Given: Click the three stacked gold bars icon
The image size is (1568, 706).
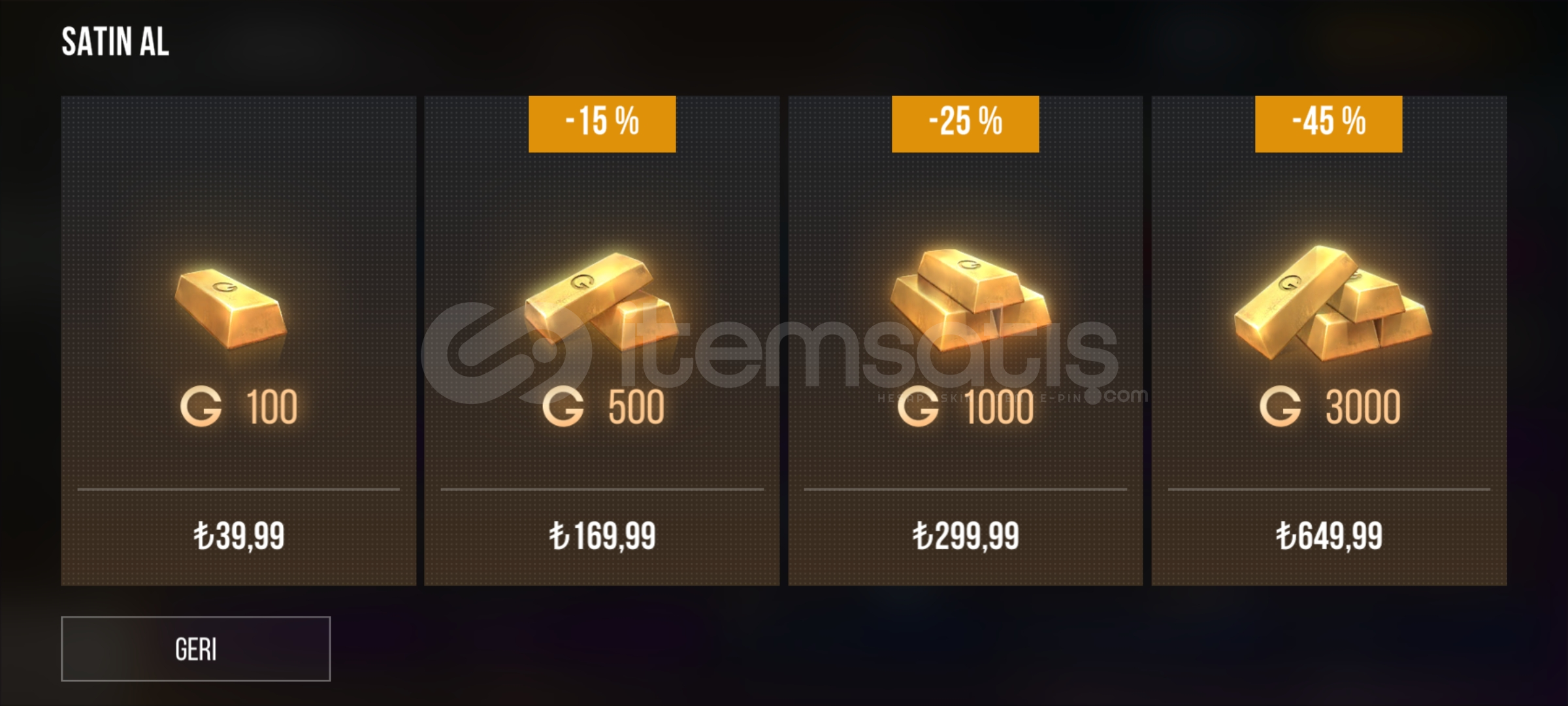Looking at the screenshot, I should point(970,299).
